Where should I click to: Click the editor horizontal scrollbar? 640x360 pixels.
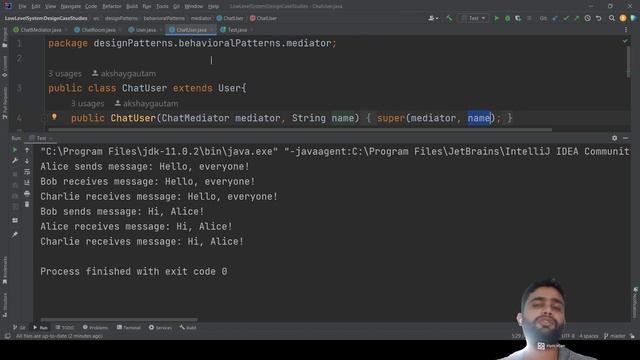300,130
